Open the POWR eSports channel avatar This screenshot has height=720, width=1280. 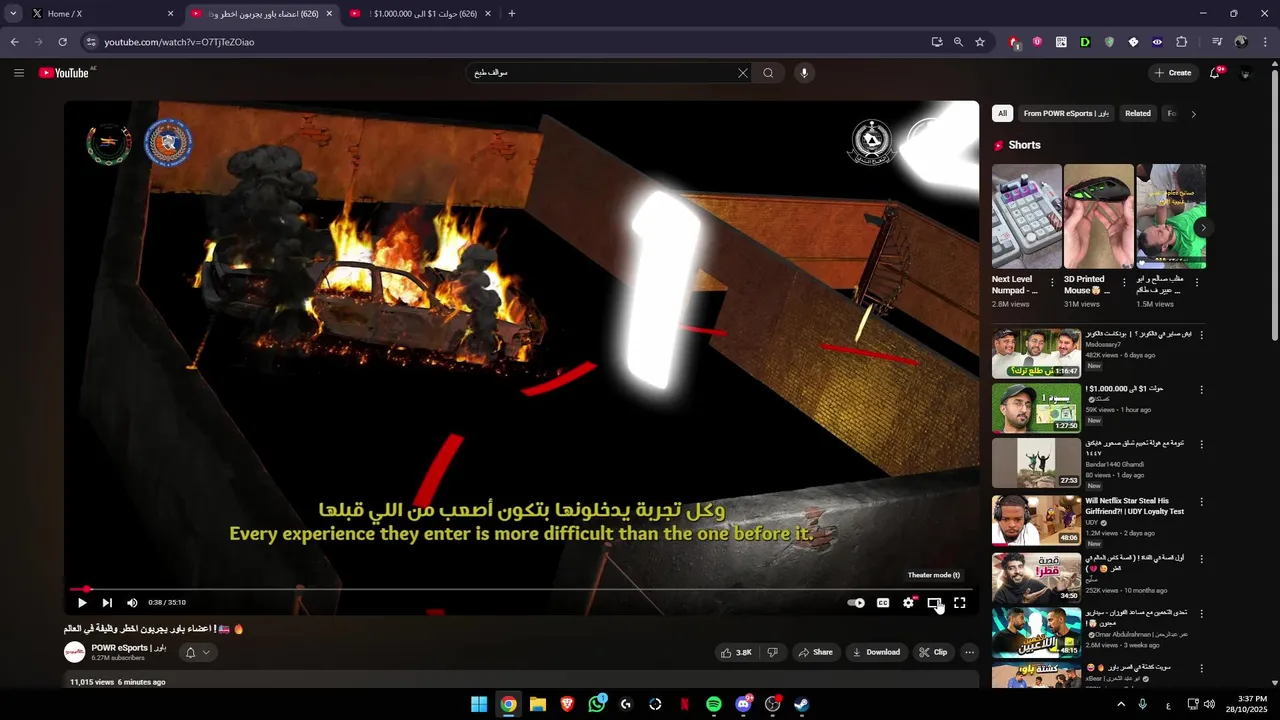[x=75, y=652]
